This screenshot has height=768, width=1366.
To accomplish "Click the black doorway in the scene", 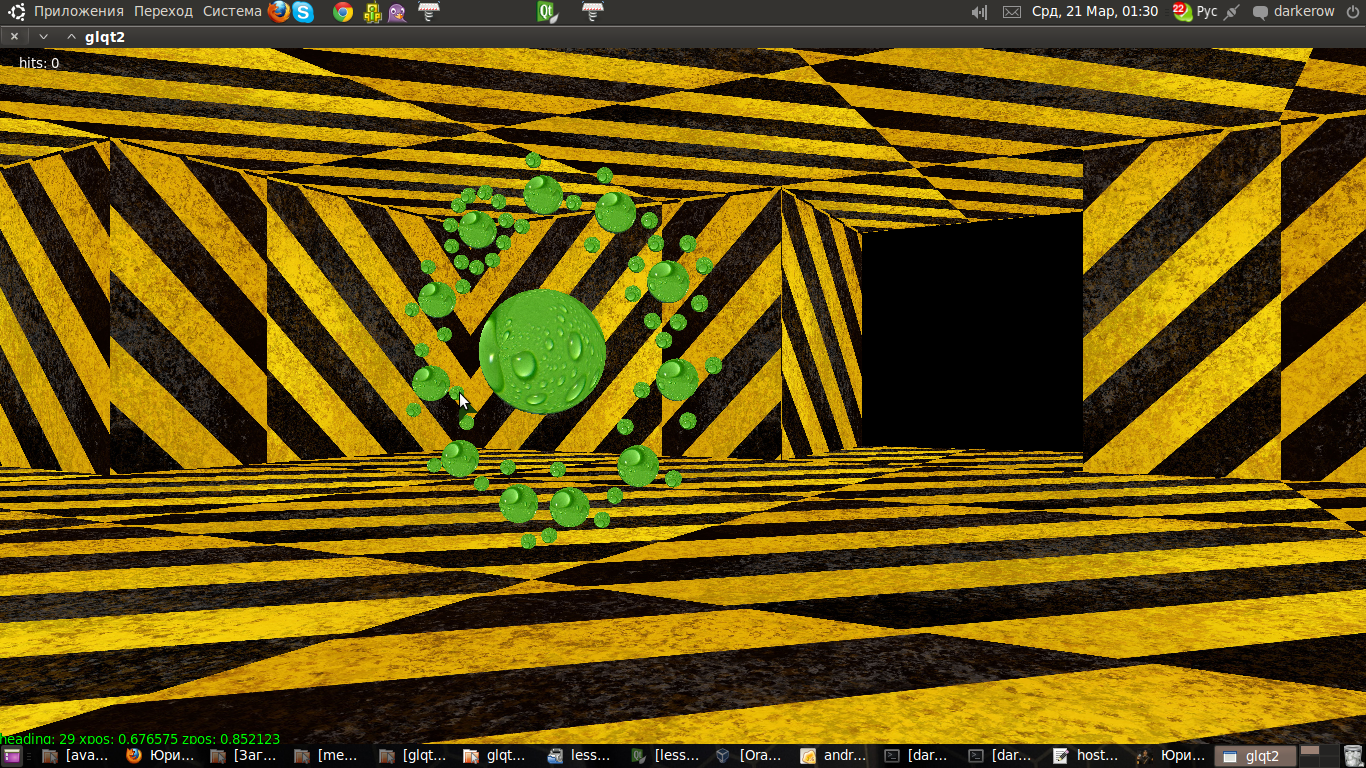I will pos(972,340).
